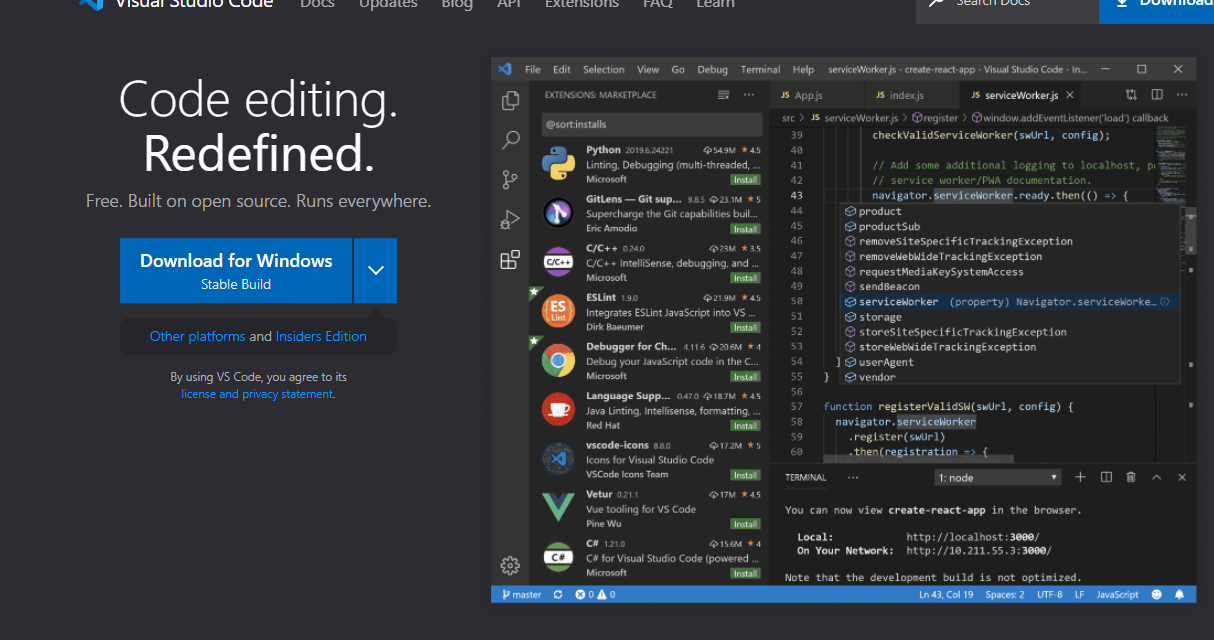Click 'Ln 43, Col 19' in status bar
Image resolution: width=1214 pixels, height=640 pixels.
946,594
